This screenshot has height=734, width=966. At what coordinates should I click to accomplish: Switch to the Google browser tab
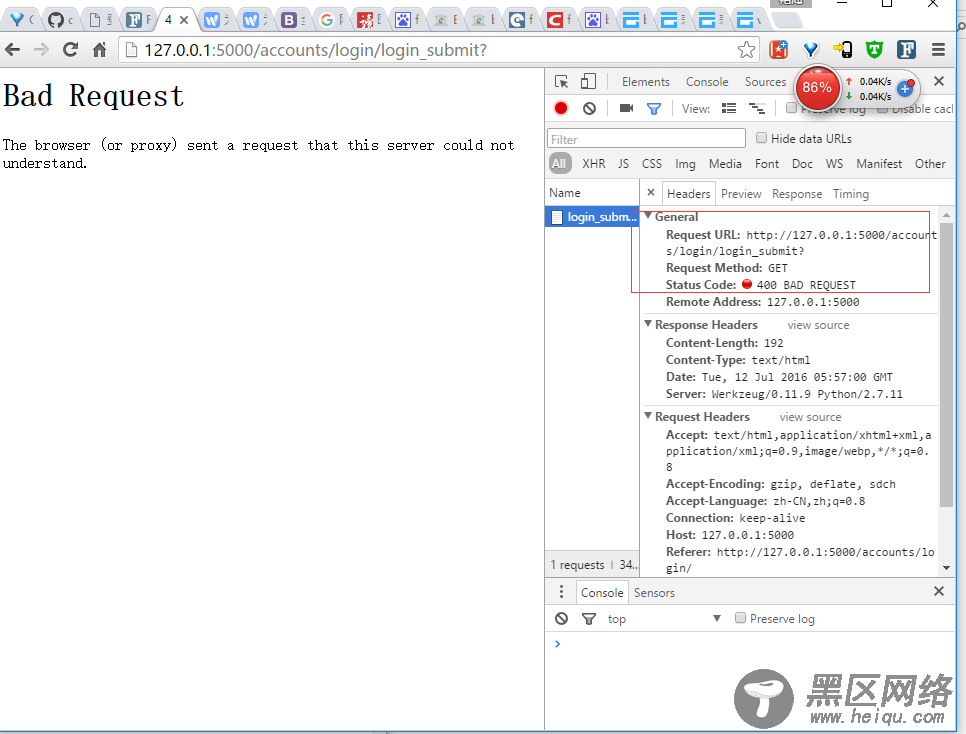tap(327, 20)
